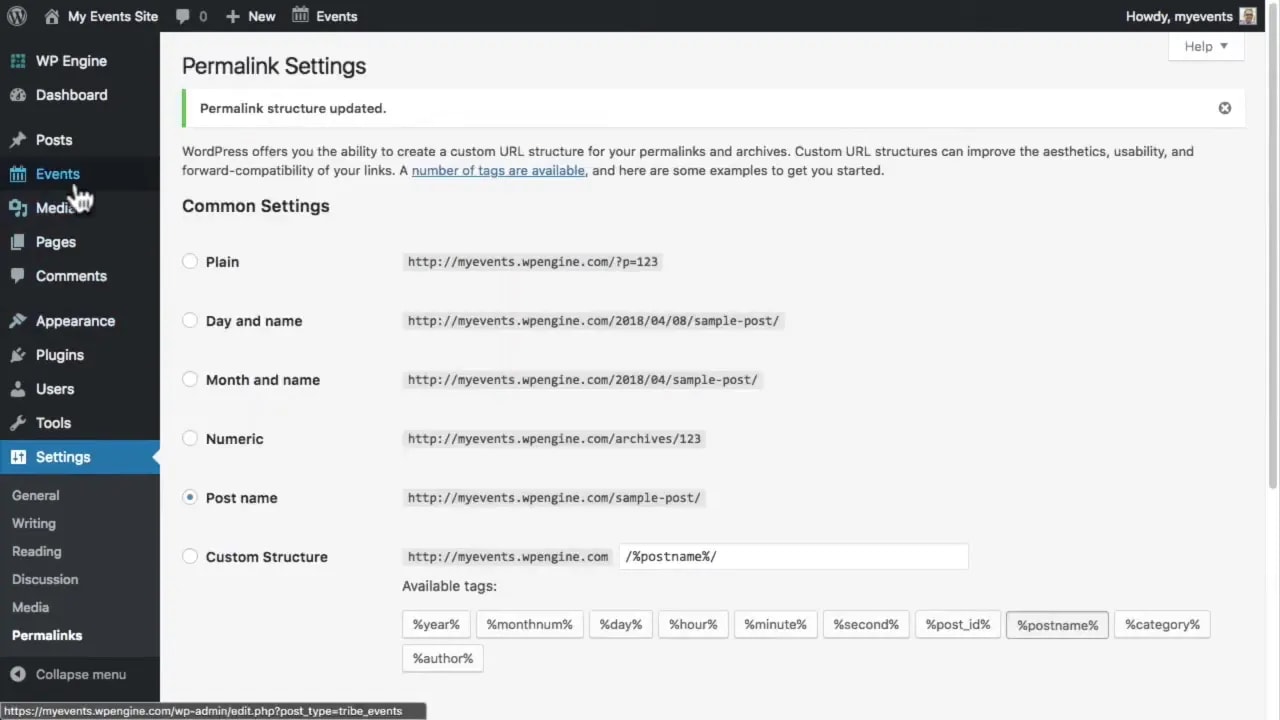The width and height of the screenshot is (1280, 720).
Task: Click the Collapse menu label
Action: pyautogui.click(x=81, y=674)
